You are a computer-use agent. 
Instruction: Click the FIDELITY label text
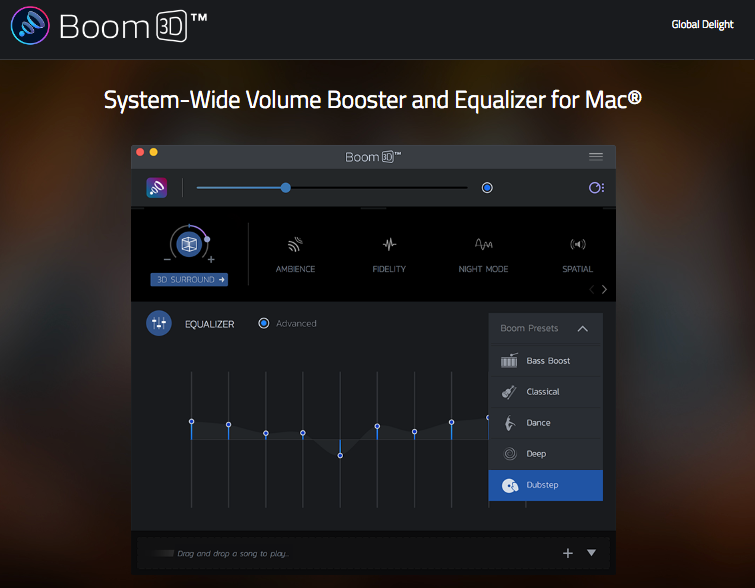389,269
